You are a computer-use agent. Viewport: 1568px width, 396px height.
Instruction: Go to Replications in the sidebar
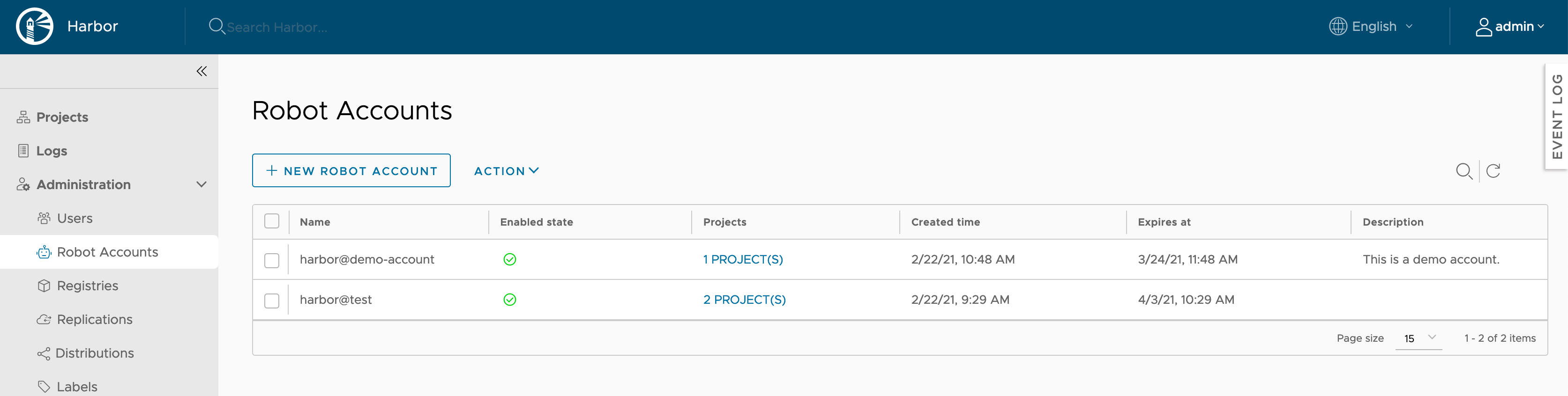pos(94,319)
